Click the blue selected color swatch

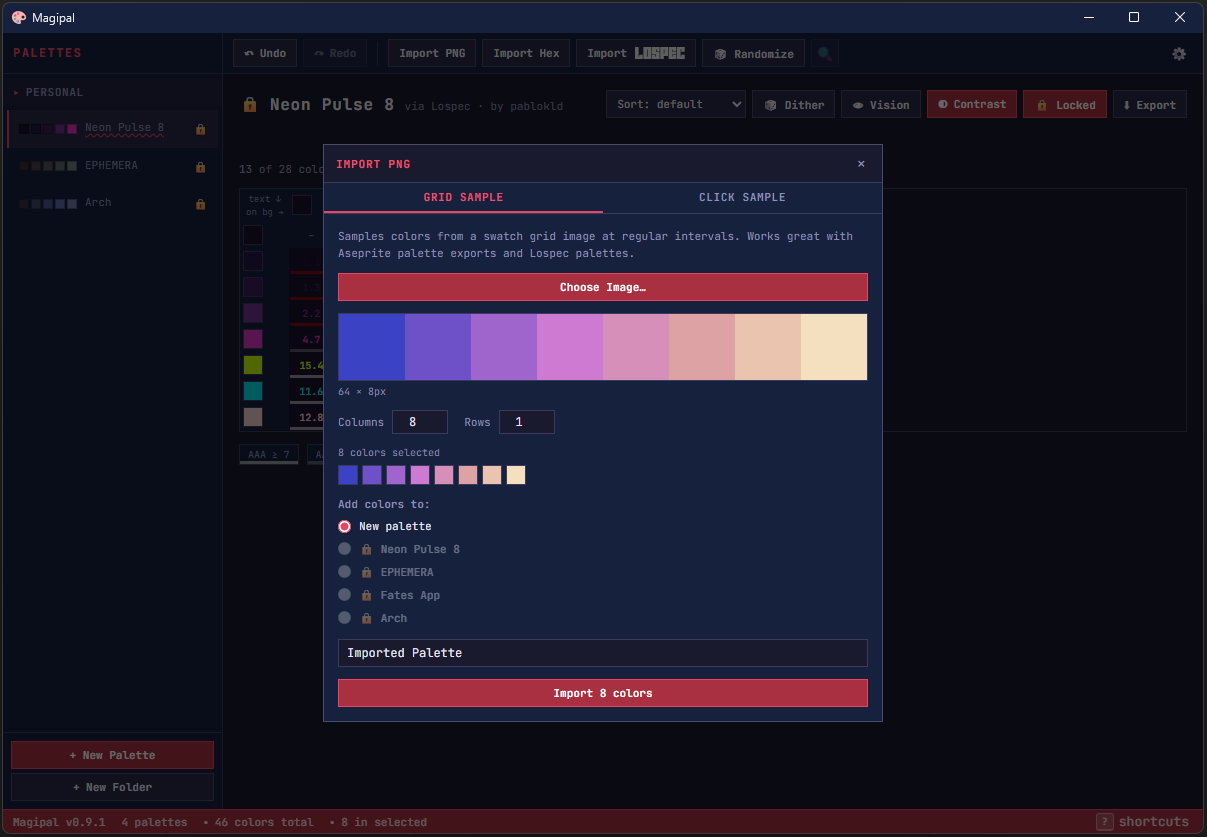pyautogui.click(x=348, y=475)
